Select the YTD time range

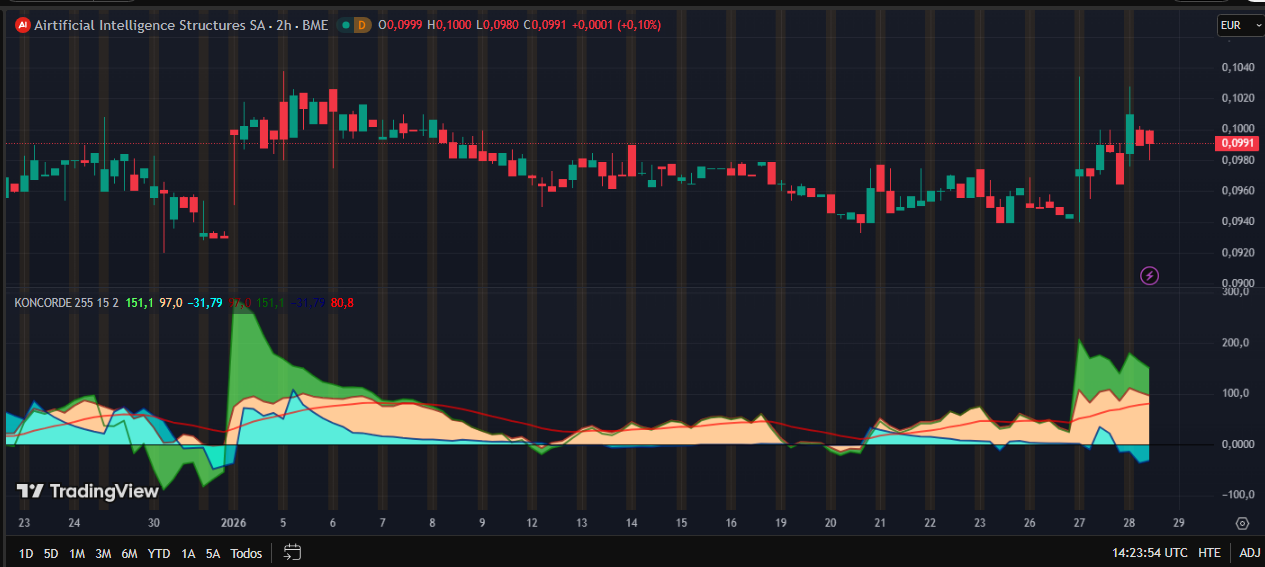[x=159, y=553]
